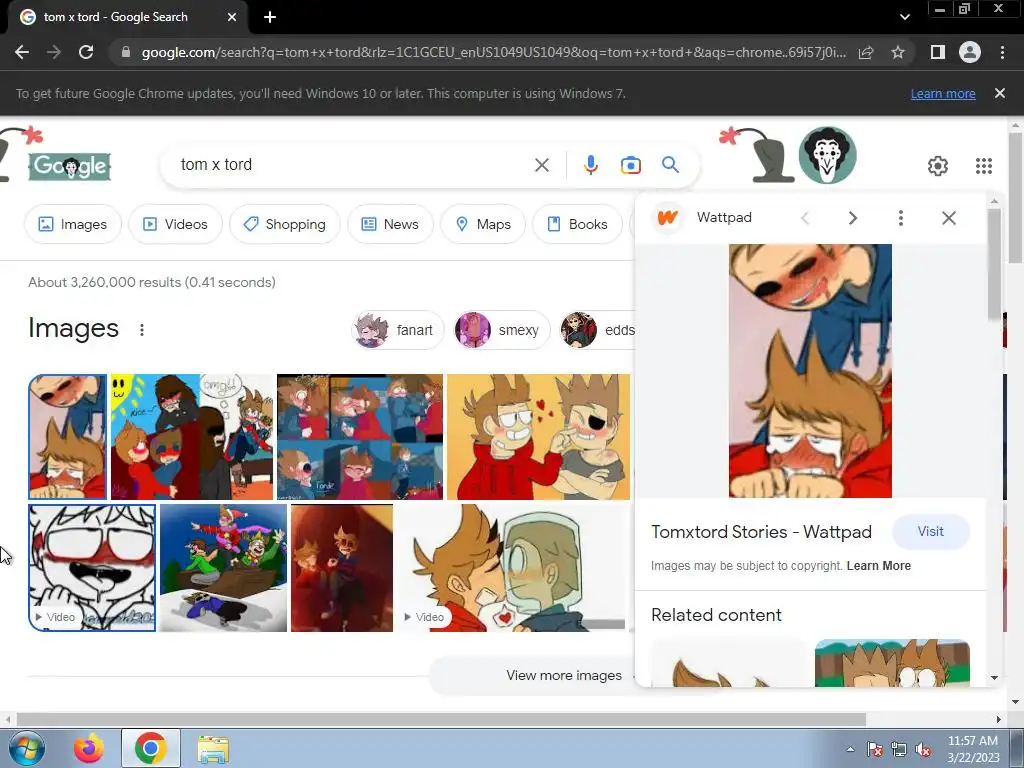Open the kissing characters video thumbnail
Screen dimensions: 1024x768
pos(512,568)
